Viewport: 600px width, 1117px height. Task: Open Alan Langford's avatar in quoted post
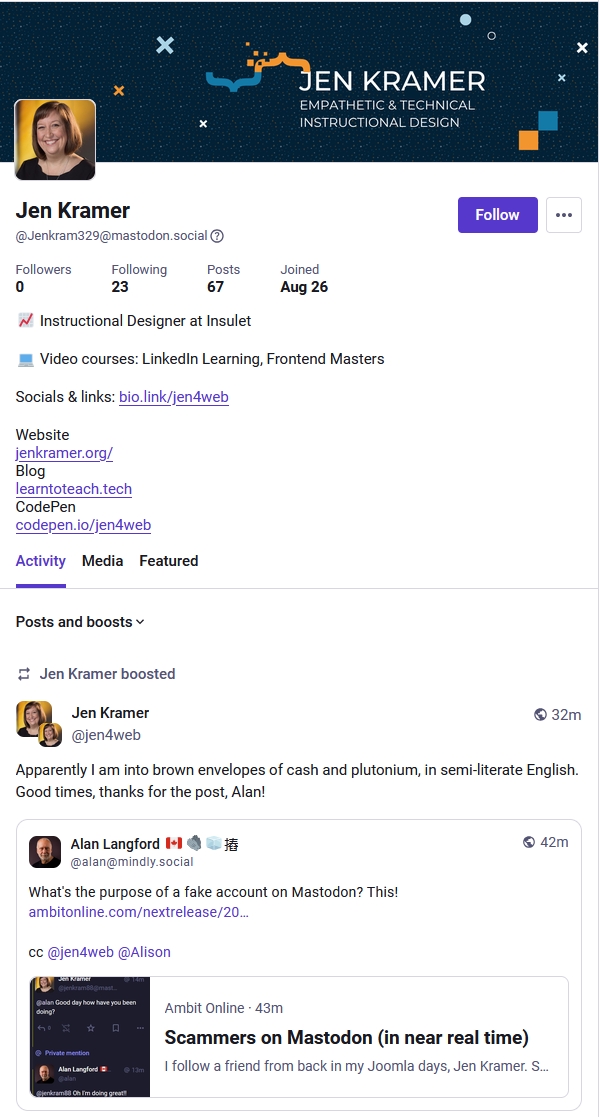(x=45, y=852)
